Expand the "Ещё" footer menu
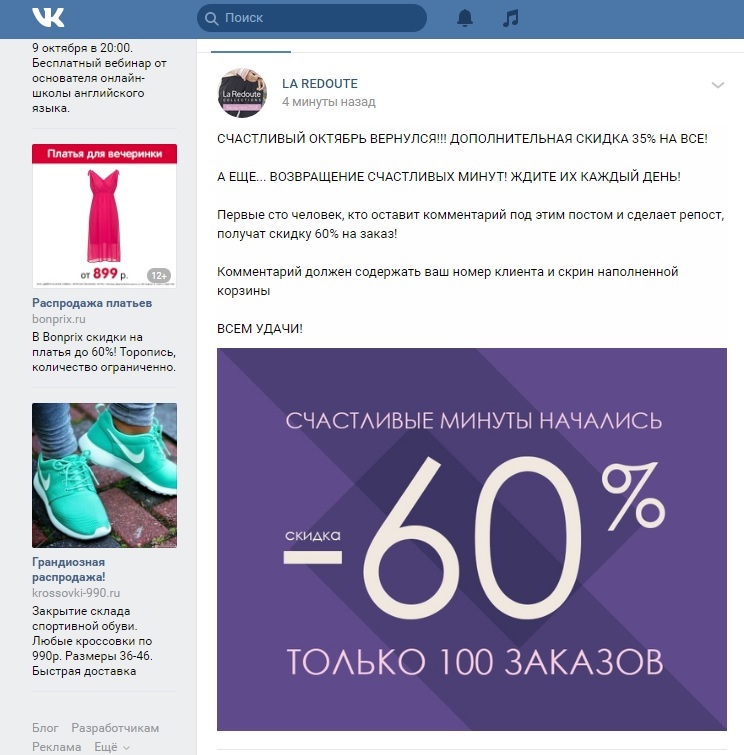This screenshot has width=744, height=755. tap(112, 747)
